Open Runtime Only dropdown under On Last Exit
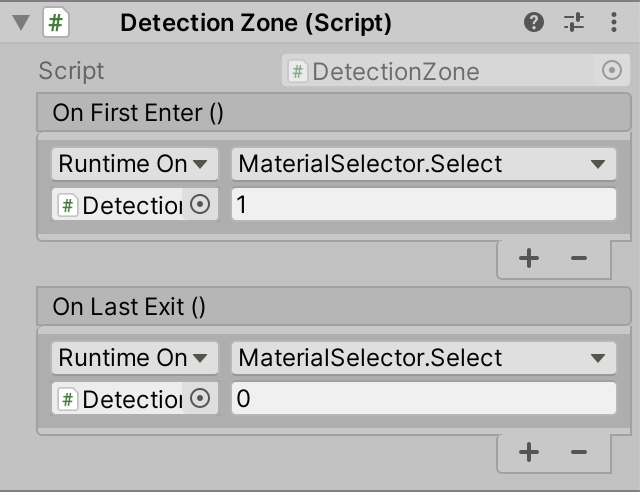The height and width of the screenshot is (492, 640). pos(133,358)
